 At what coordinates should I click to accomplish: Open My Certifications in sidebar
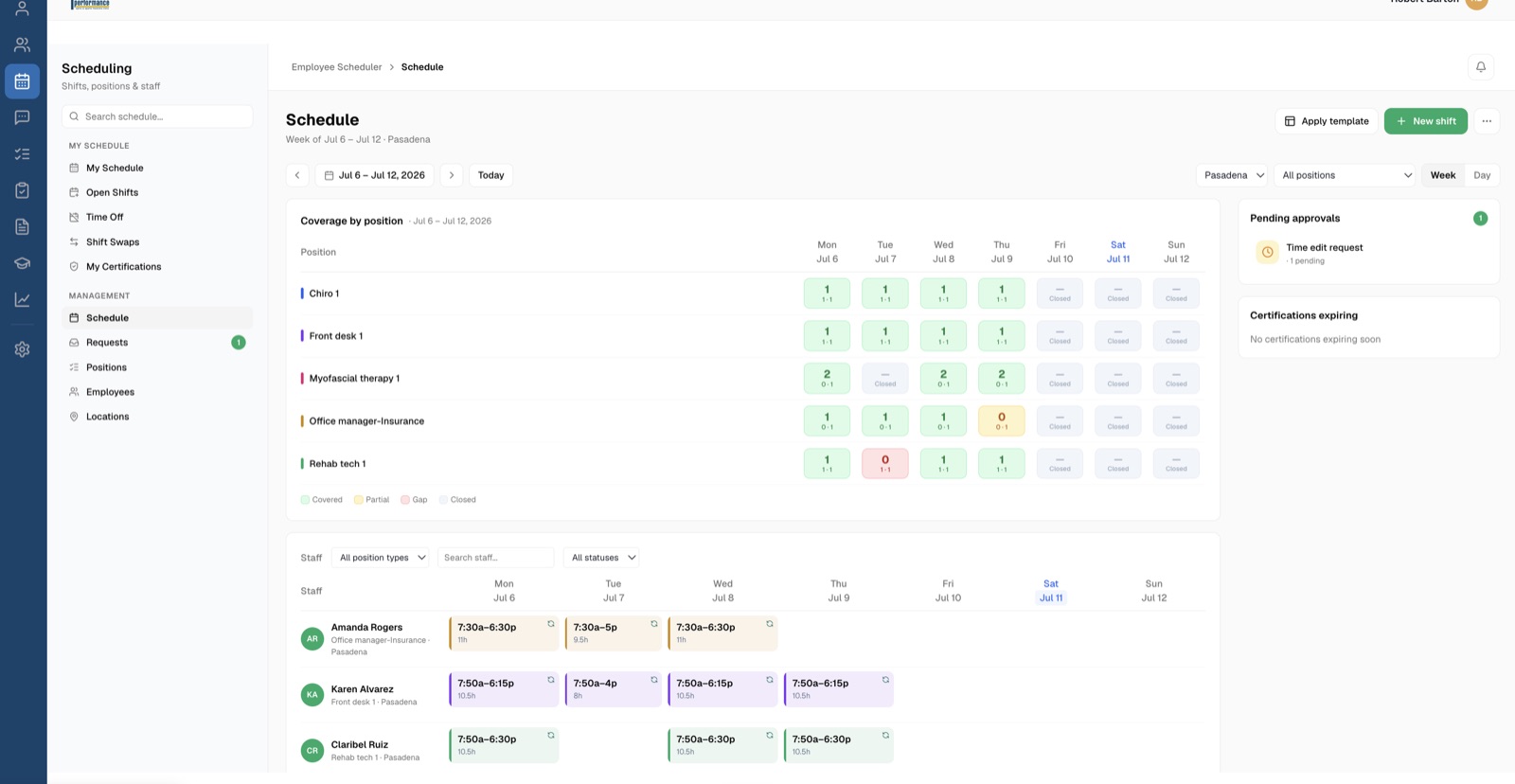(157, 266)
